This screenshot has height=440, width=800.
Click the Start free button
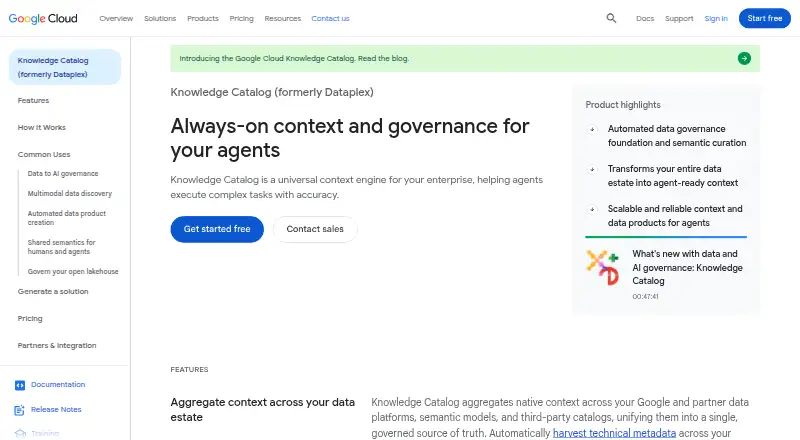[764, 18]
